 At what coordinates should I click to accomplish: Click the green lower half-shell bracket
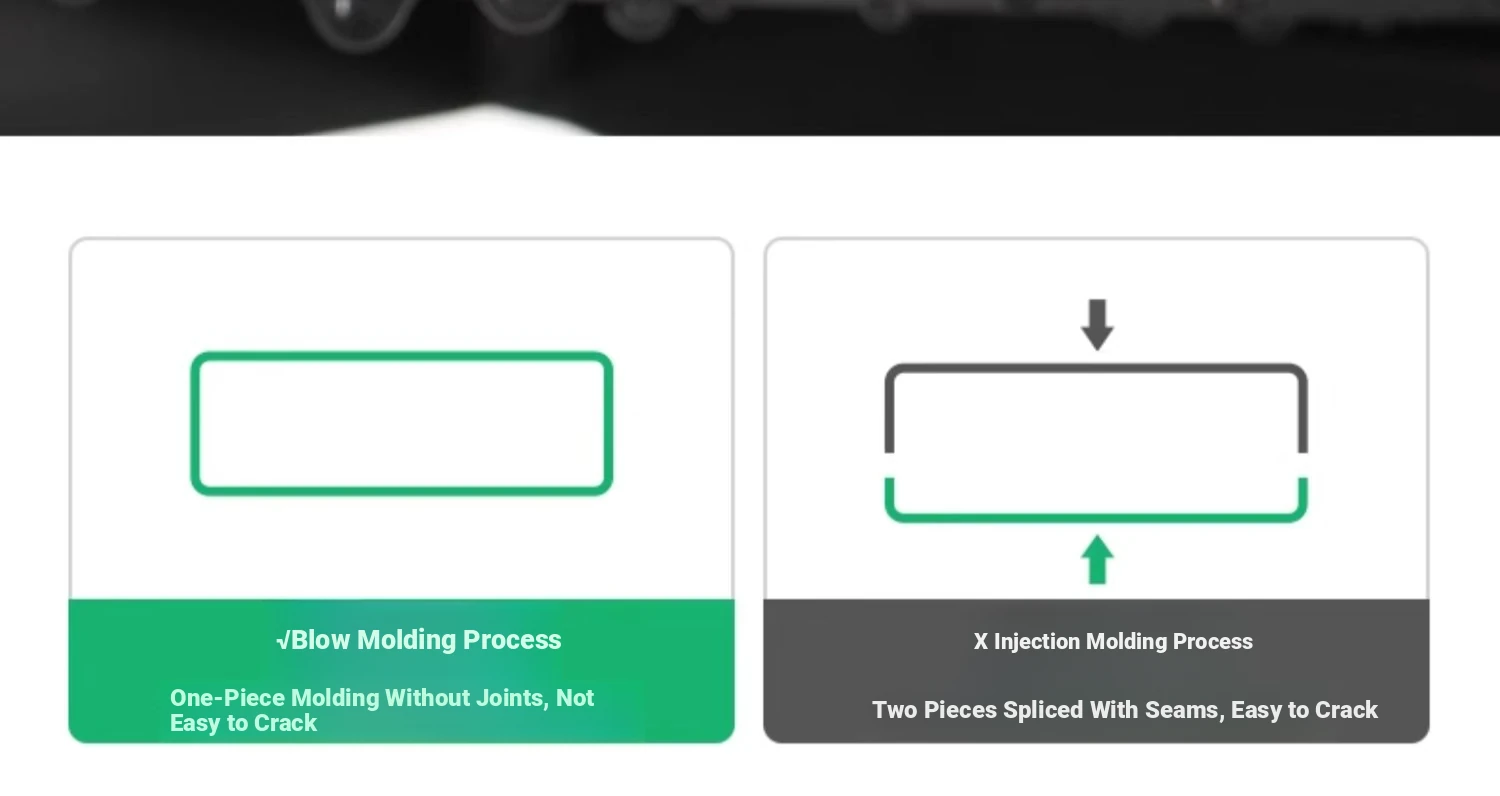point(1096,500)
